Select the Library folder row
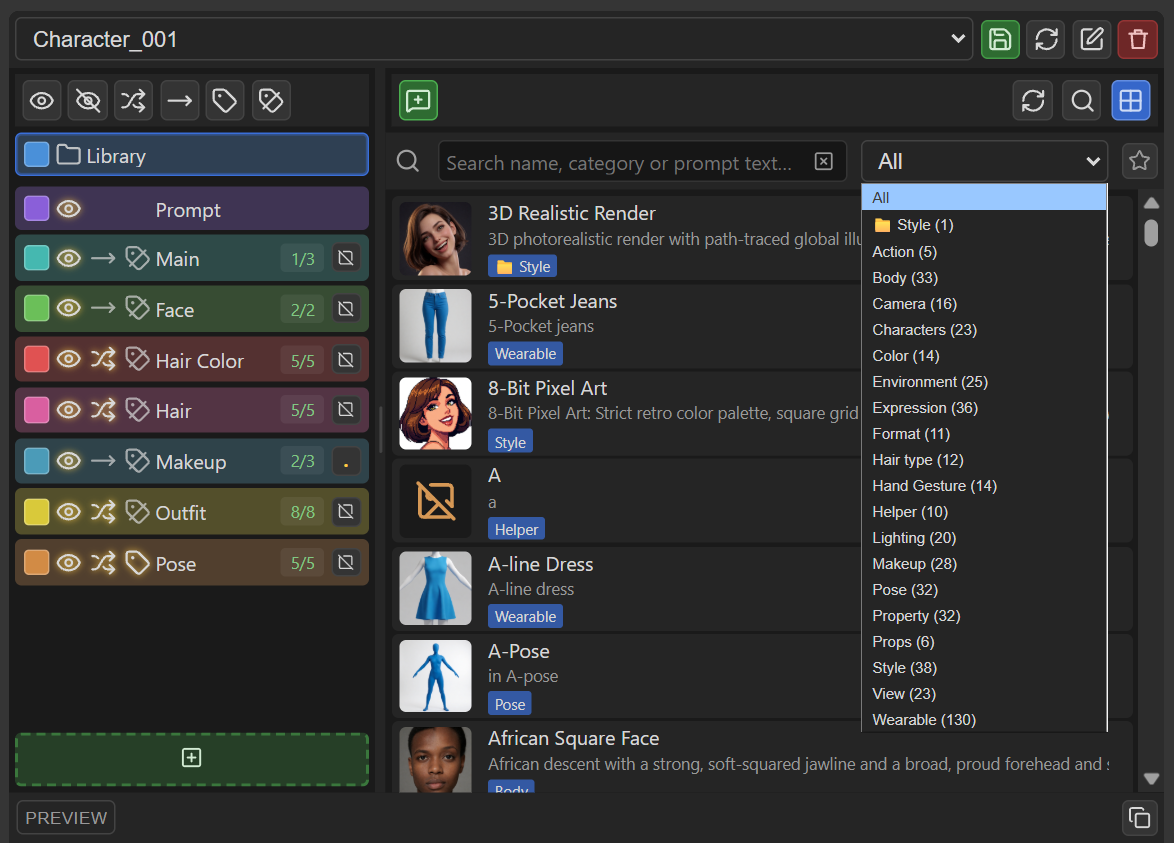Image resolution: width=1174 pixels, height=843 pixels. click(192, 155)
